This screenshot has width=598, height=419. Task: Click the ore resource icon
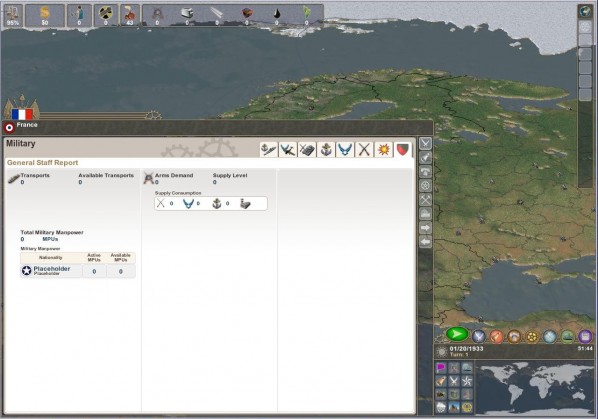coord(247,14)
